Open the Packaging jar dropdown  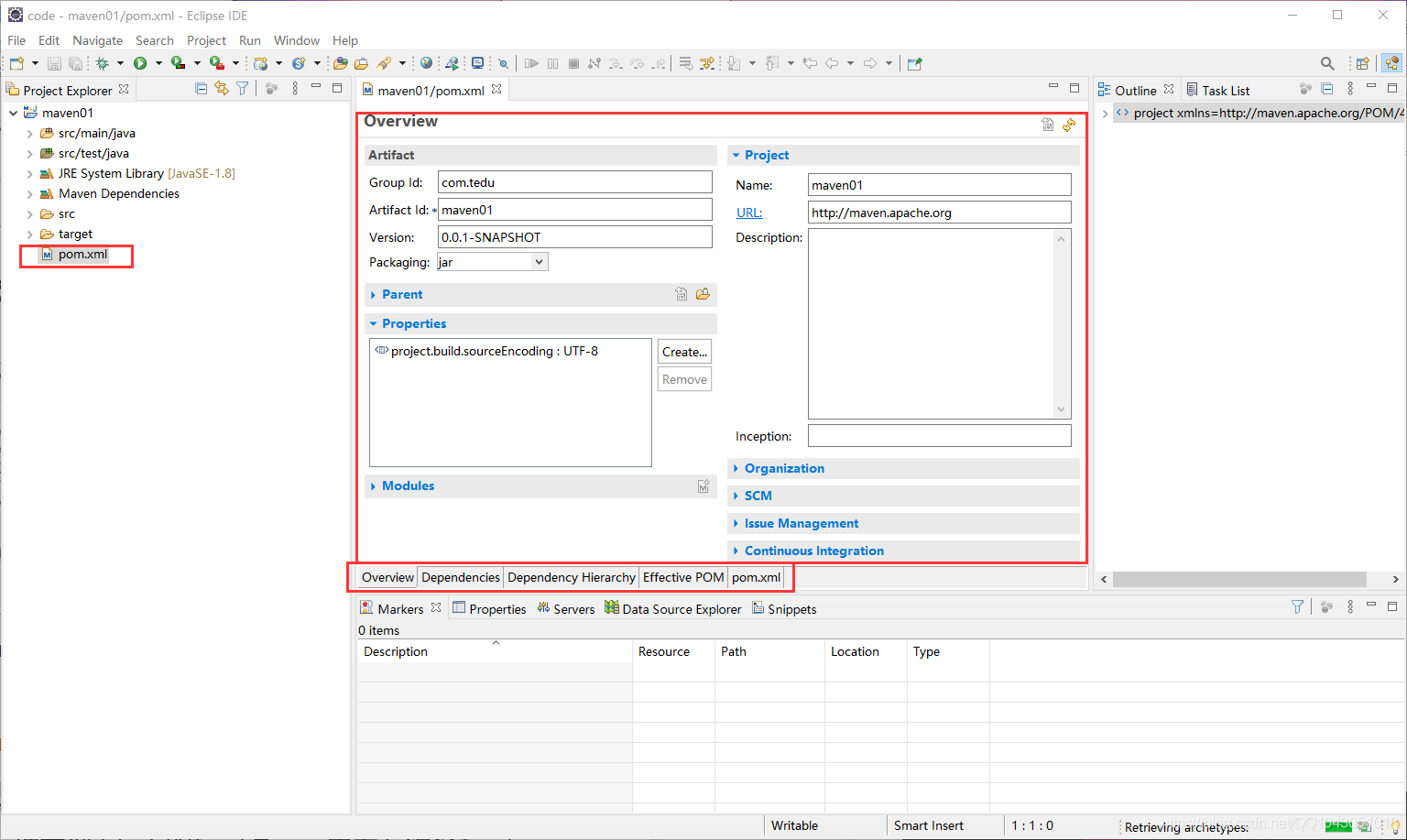539,262
